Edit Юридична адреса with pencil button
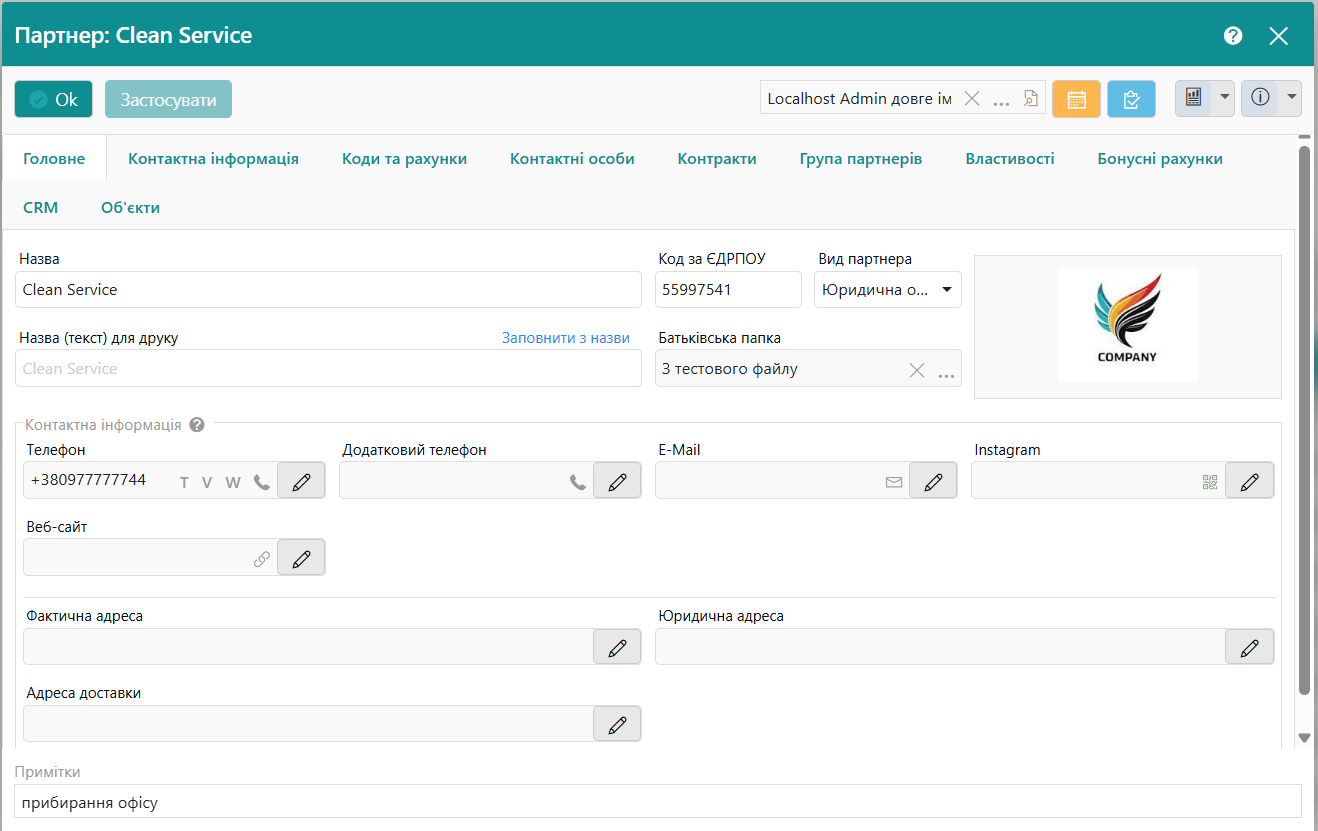 coord(1249,647)
